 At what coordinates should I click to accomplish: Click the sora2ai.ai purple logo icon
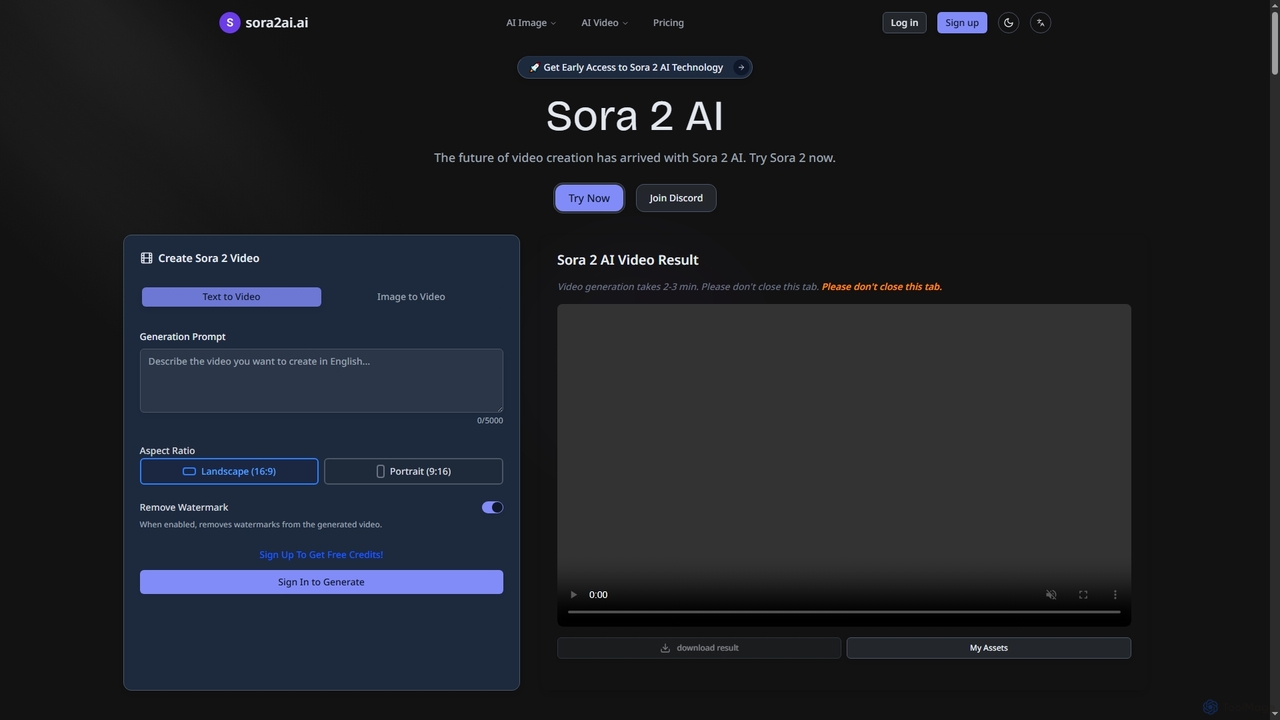coord(230,22)
